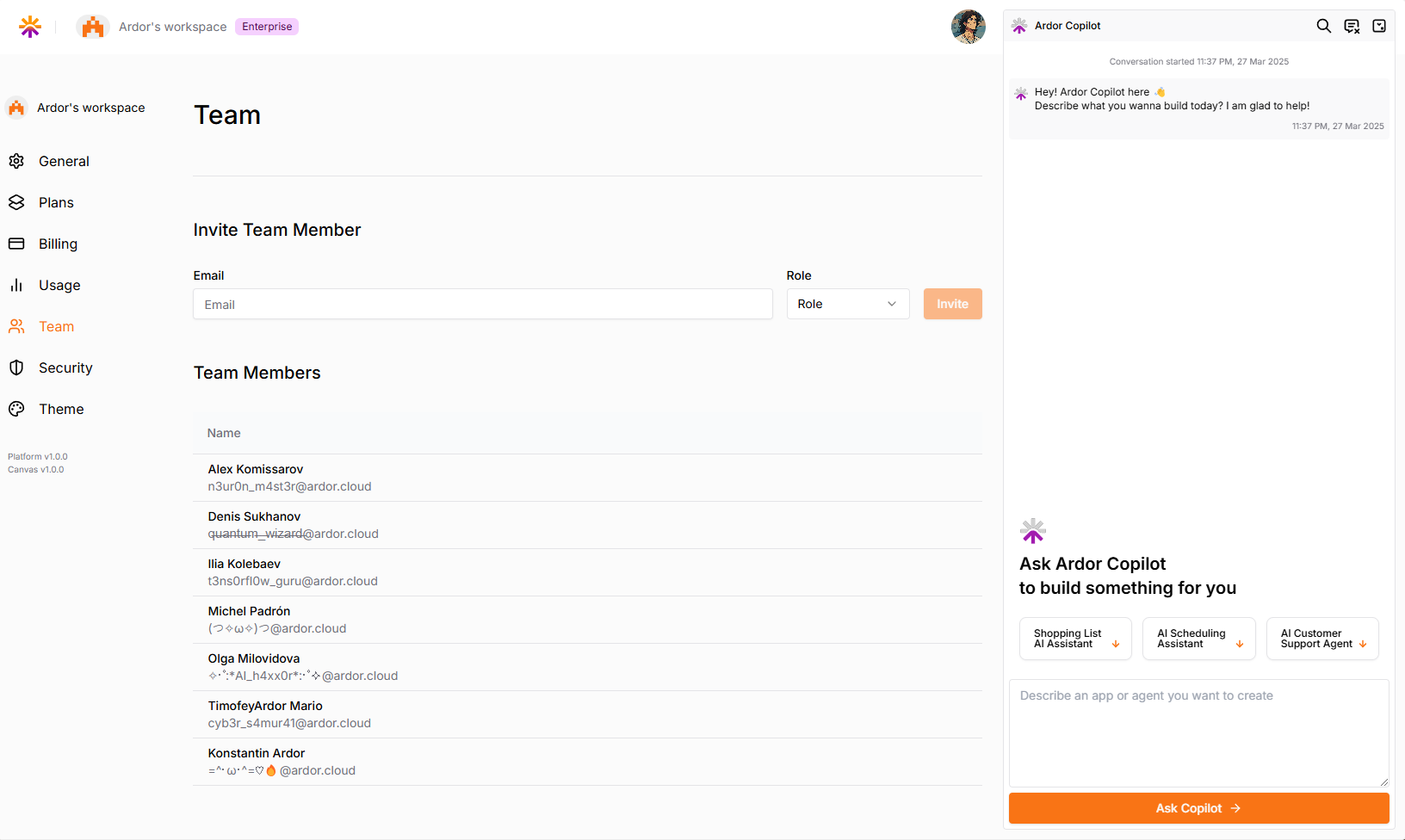Select the TimofeyArdor Mario member row
The image size is (1405, 840).
coord(588,714)
